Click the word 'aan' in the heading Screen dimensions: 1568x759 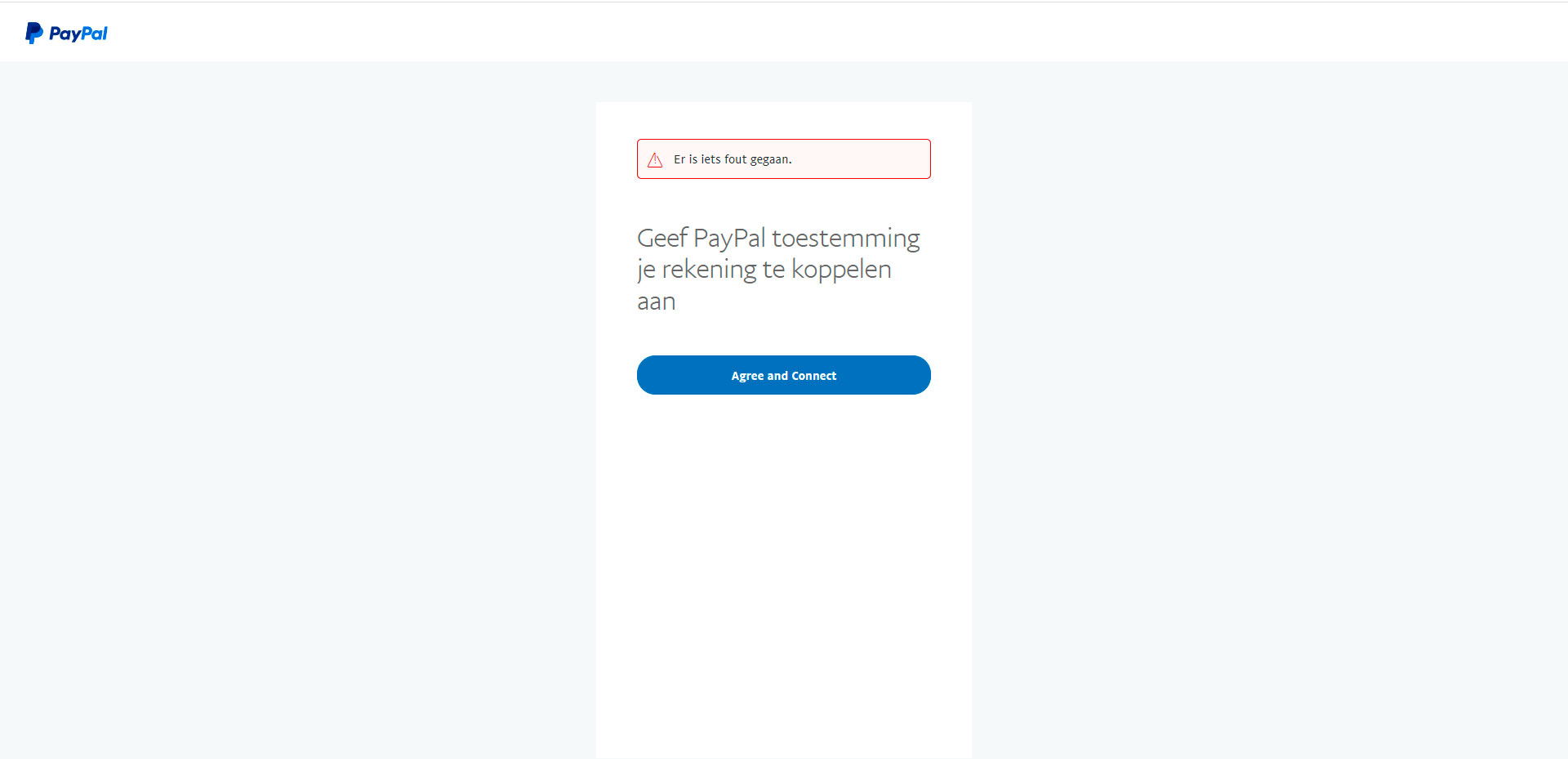click(x=656, y=301)
